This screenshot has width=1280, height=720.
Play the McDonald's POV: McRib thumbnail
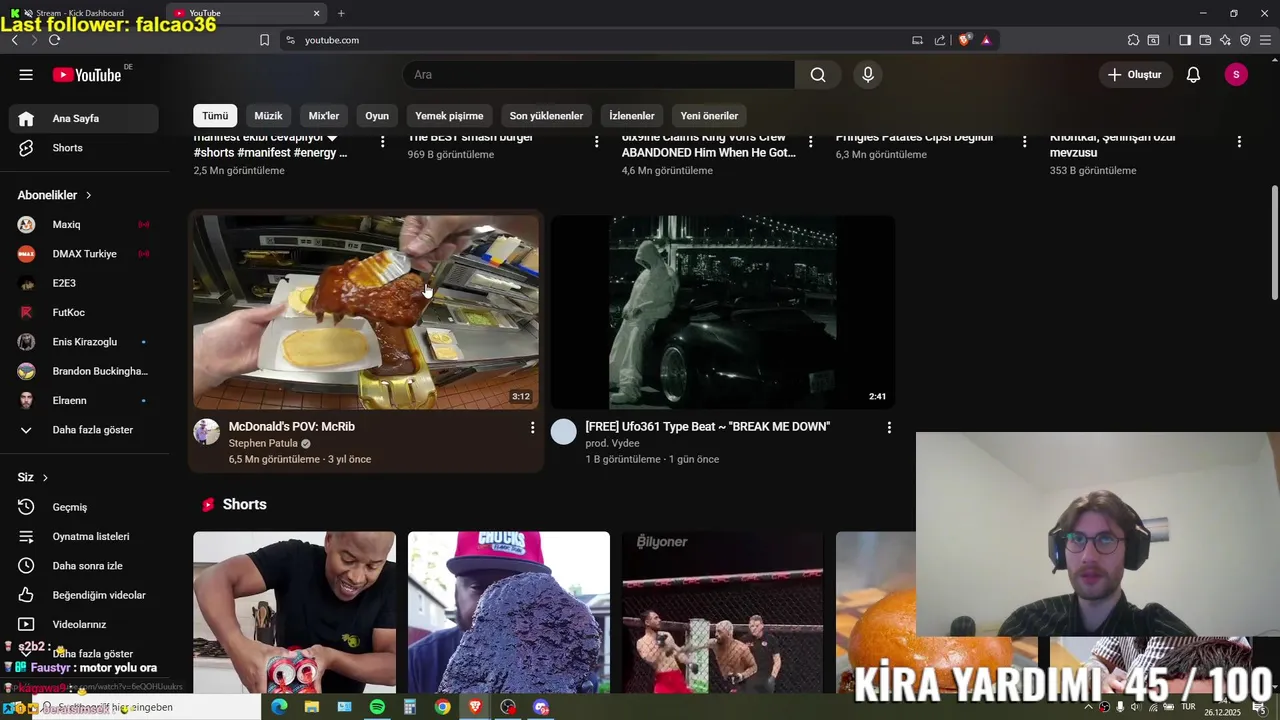point(366,312)
